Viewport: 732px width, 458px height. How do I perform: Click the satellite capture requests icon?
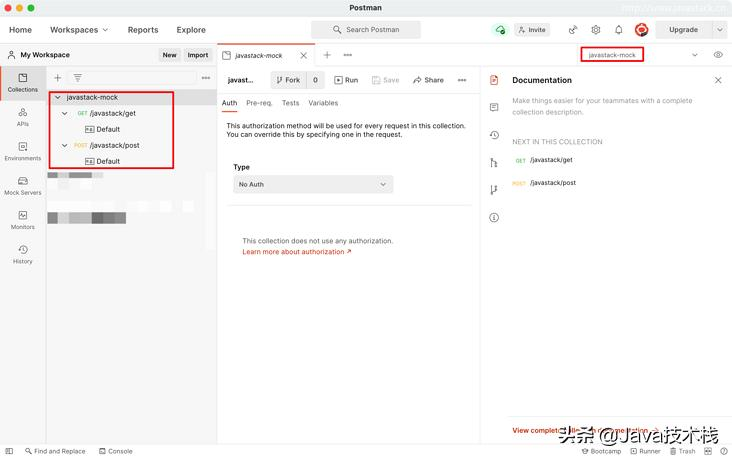[573, 29]
